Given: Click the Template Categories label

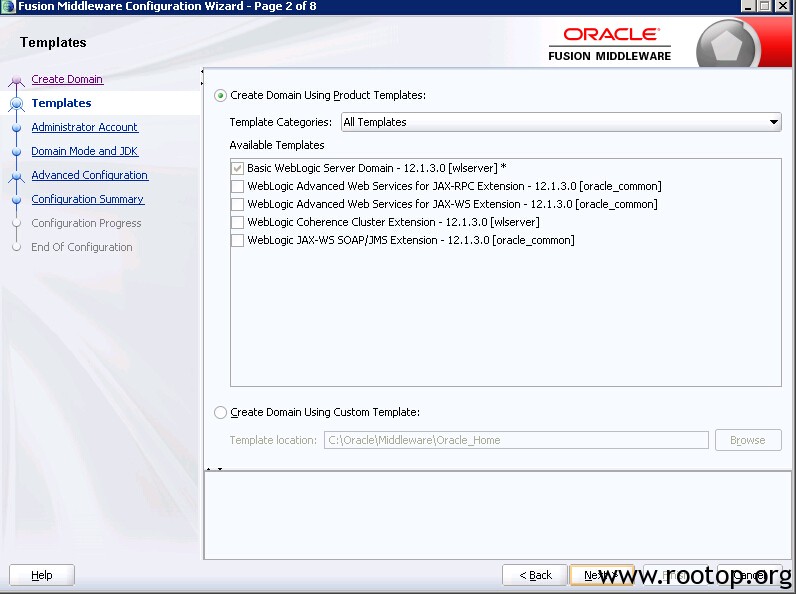Looking at the screenshot, I should (280, 122).
